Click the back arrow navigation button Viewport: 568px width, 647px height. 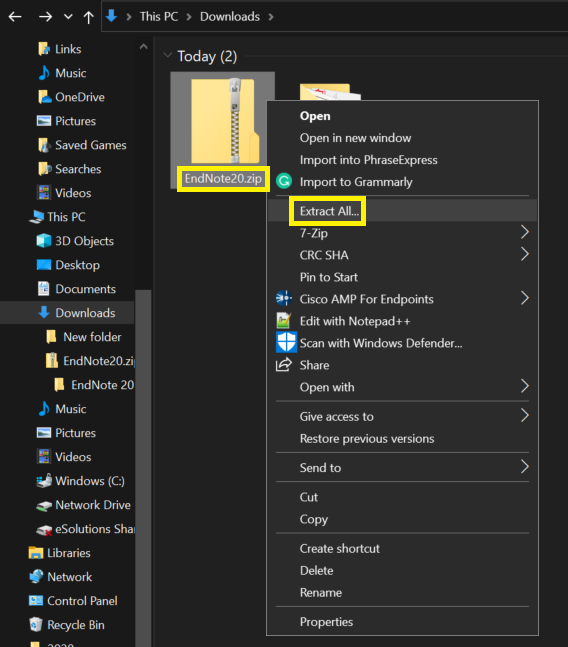15,17
